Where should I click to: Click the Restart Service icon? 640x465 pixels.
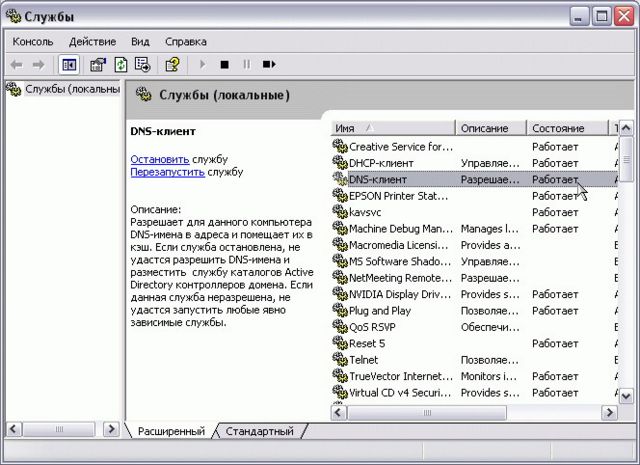[x=269, y=65]
